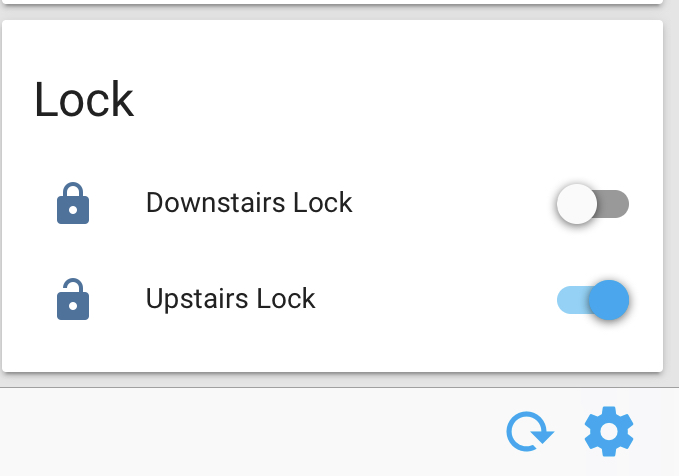This screenshot has width=679, height=476.
Task: Reload the dashboard with the circular arrow
Action: (530, 432)
